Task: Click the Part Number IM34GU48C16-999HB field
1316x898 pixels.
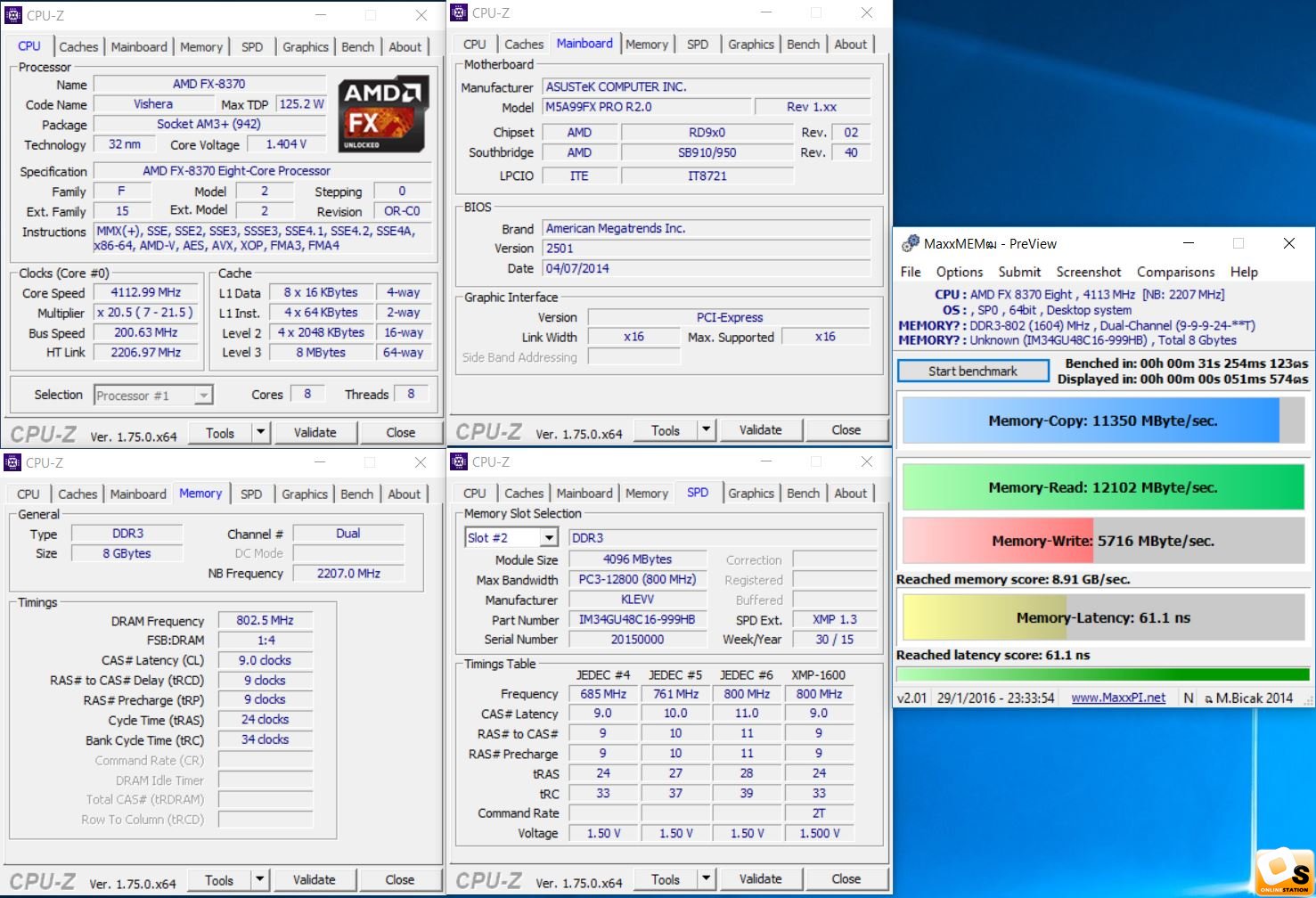Action: [637, 619]
